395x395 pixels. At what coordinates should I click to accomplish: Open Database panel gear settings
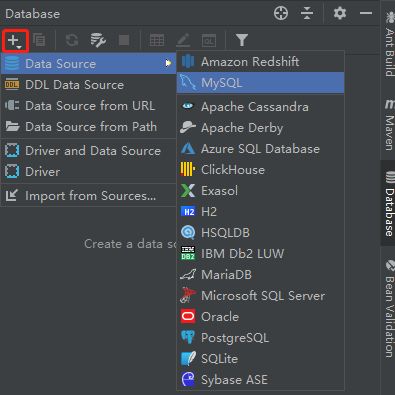(340, 13)
